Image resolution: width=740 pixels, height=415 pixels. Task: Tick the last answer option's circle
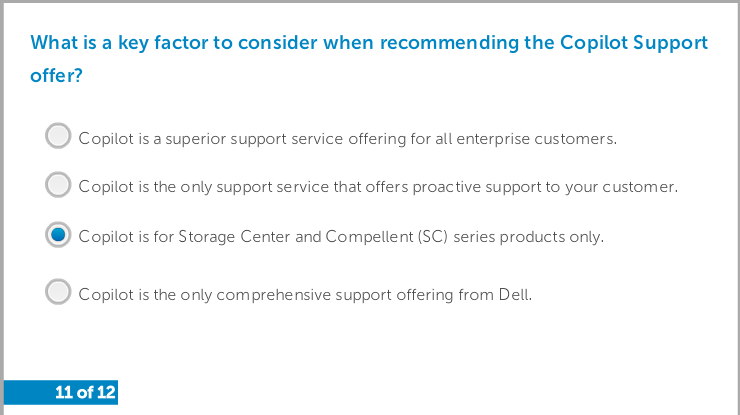click(58, 291)
